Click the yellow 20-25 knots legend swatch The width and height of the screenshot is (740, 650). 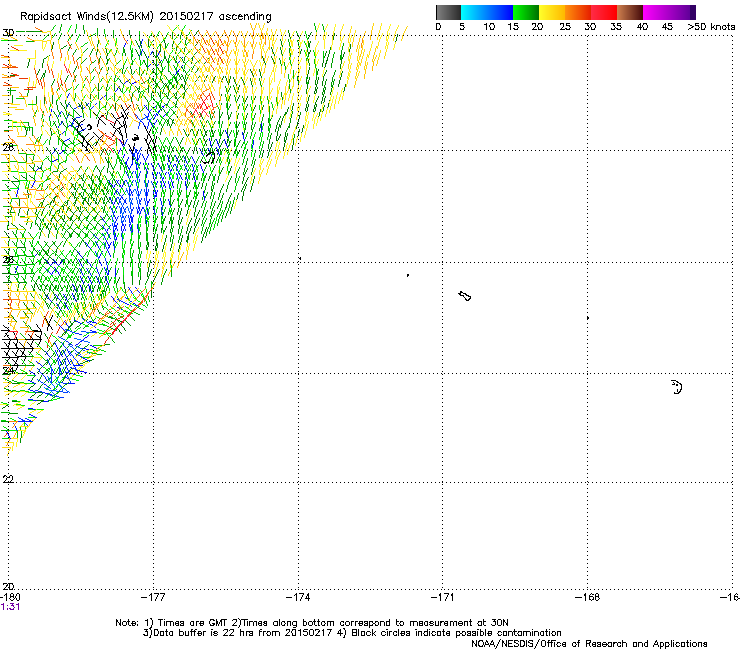point(552,12)
